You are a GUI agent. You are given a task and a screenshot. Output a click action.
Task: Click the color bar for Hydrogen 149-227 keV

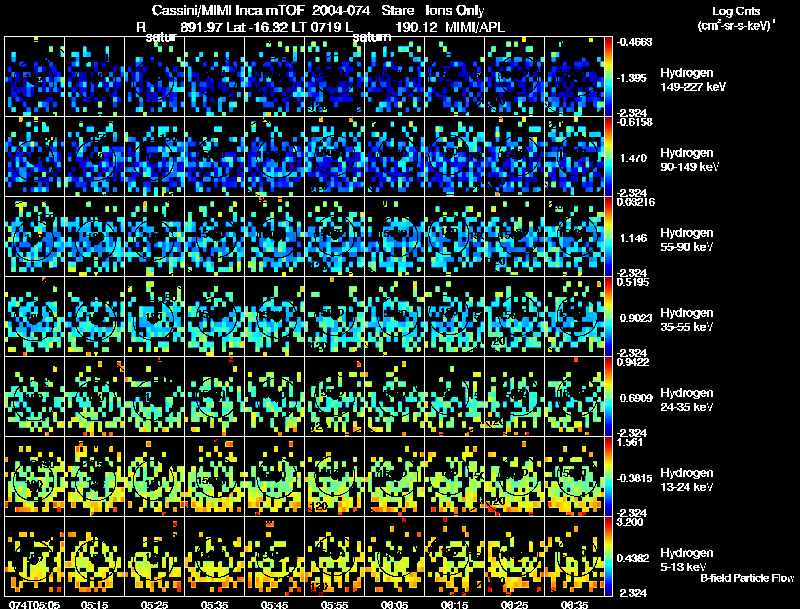[608, 76]
